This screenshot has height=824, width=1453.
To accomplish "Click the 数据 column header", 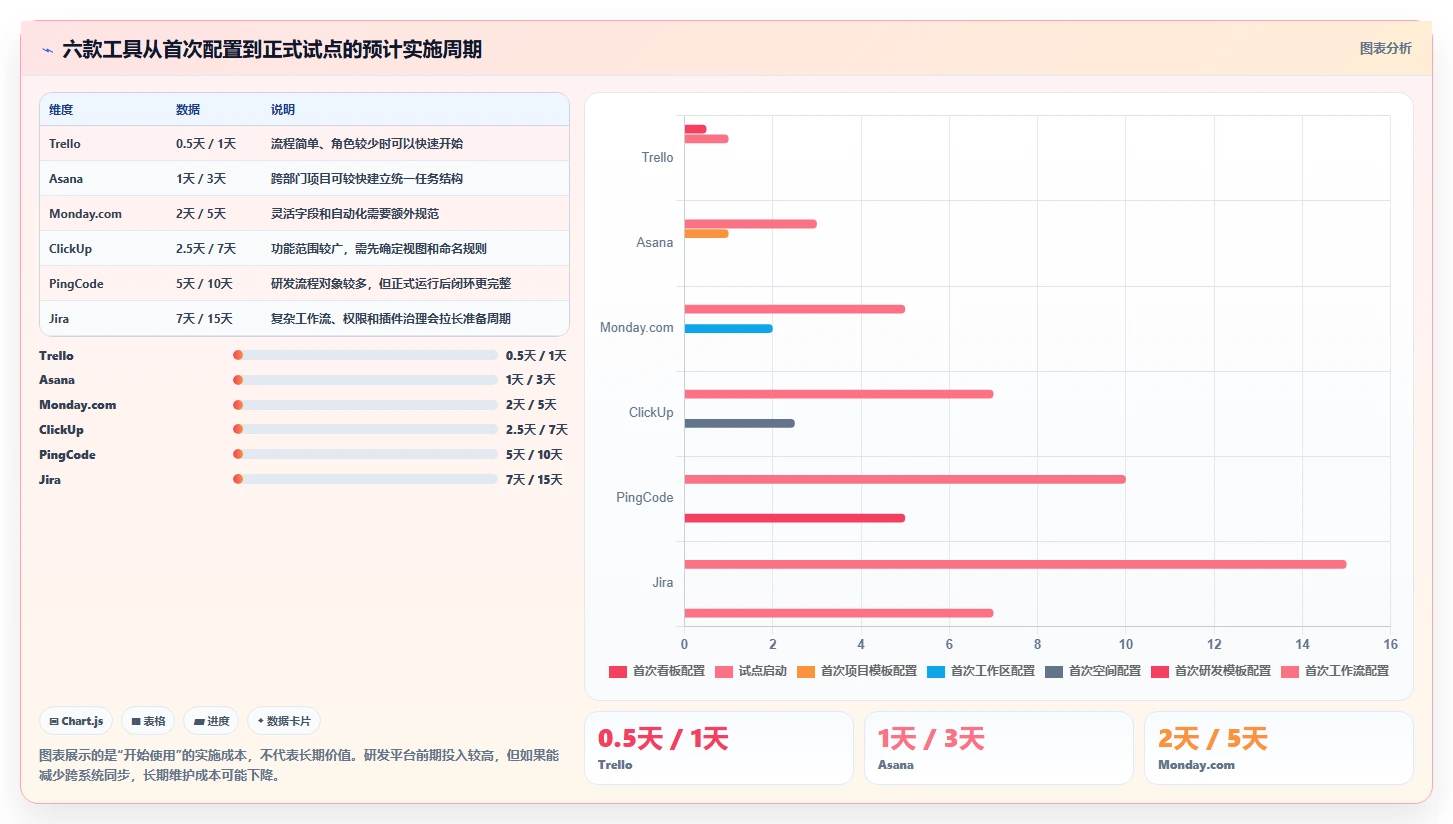I will 188,110.
